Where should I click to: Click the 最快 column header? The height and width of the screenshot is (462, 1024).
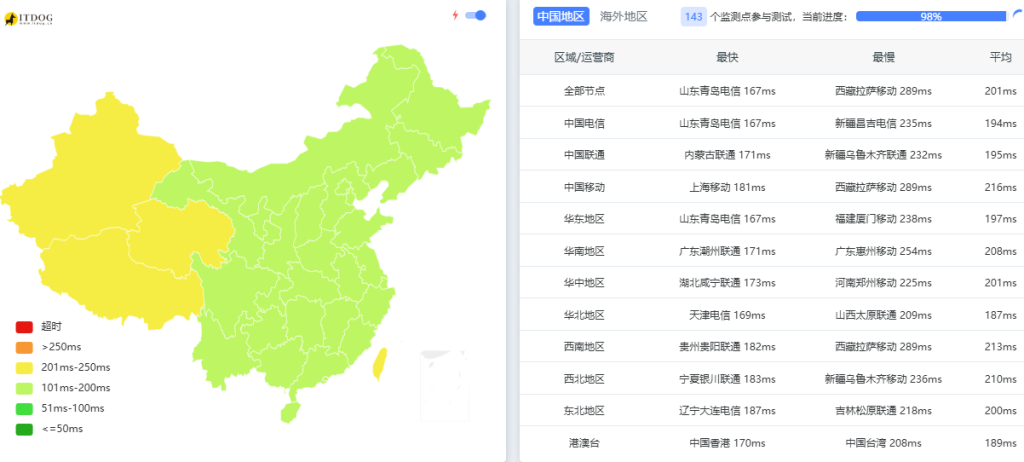click(727, 58)
